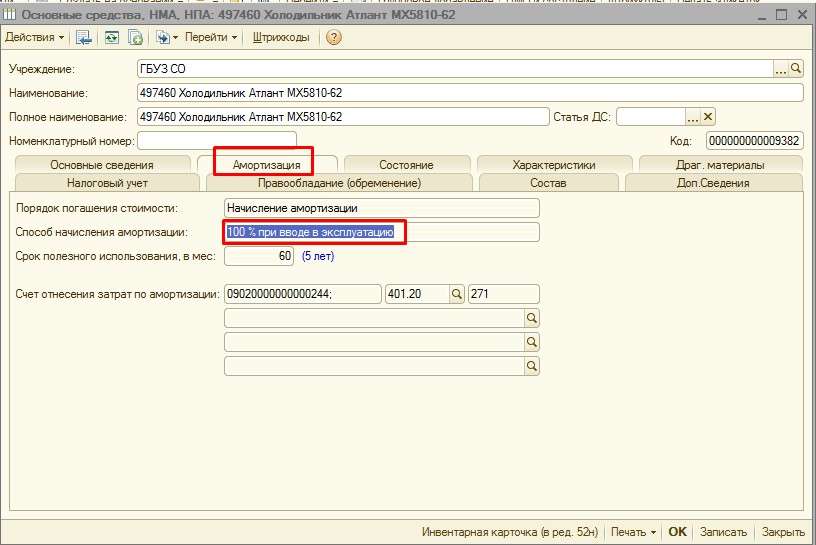Click the copy-with-plus toolbar icon
This screenshot has width=816, height=545.
[135, 38]
